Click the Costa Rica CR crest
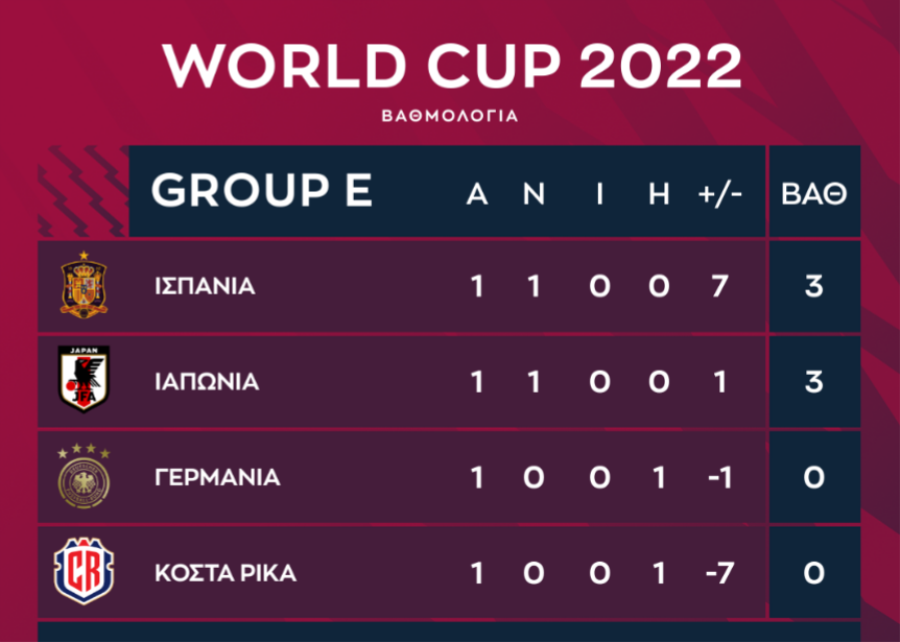This screenshot has width=900, height=642. click(x=84, y=571)
